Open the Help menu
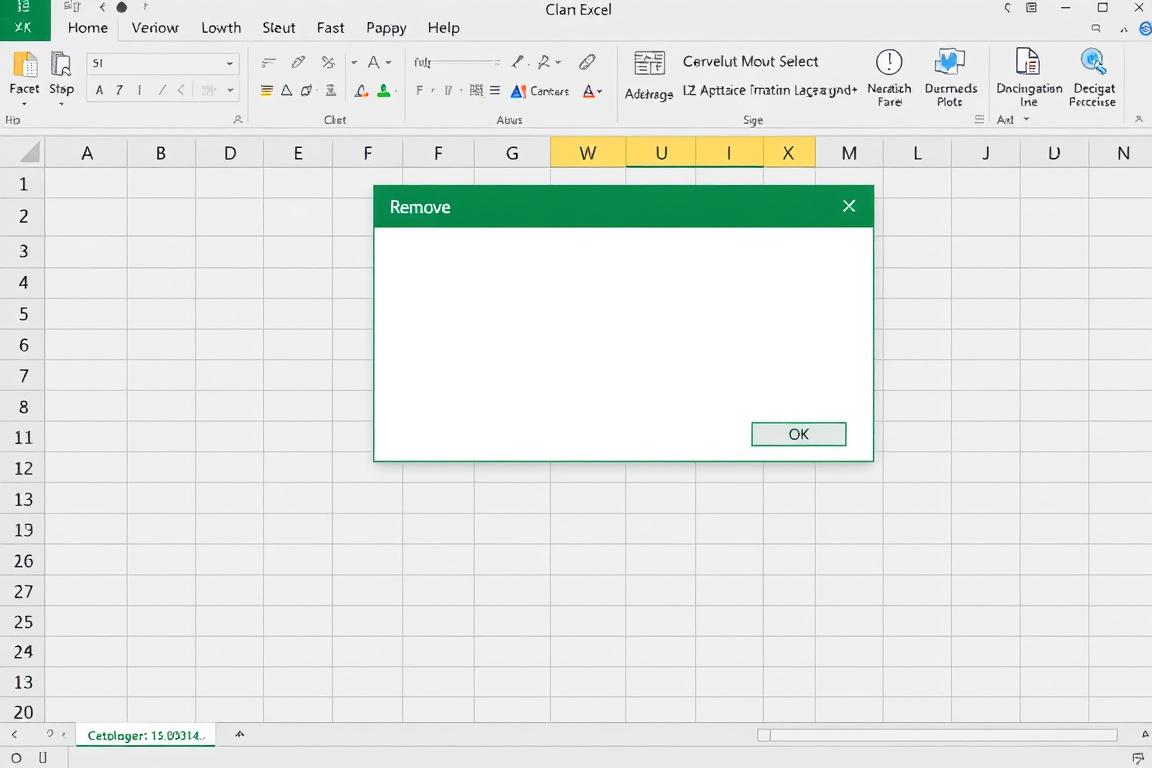The image size is (1152, 768). 443,27
